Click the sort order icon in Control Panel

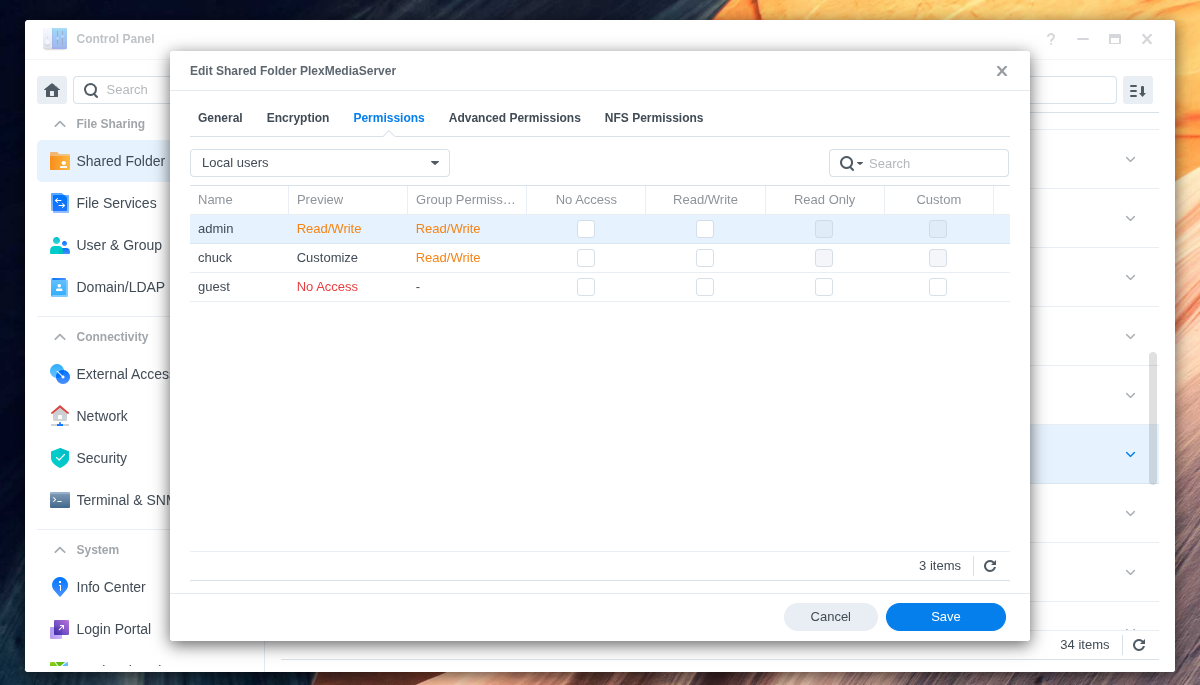(x=1138, y=90)
